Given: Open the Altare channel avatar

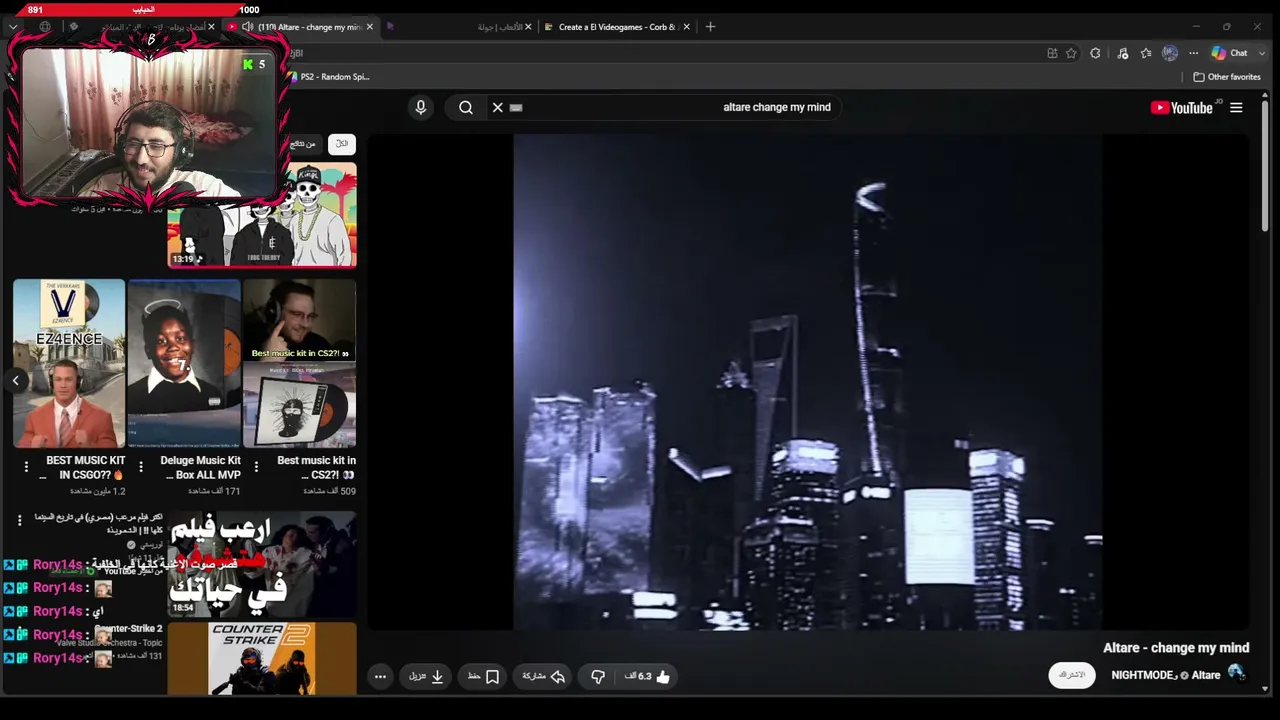Looking at the screenshot, I should [1236, 674].
